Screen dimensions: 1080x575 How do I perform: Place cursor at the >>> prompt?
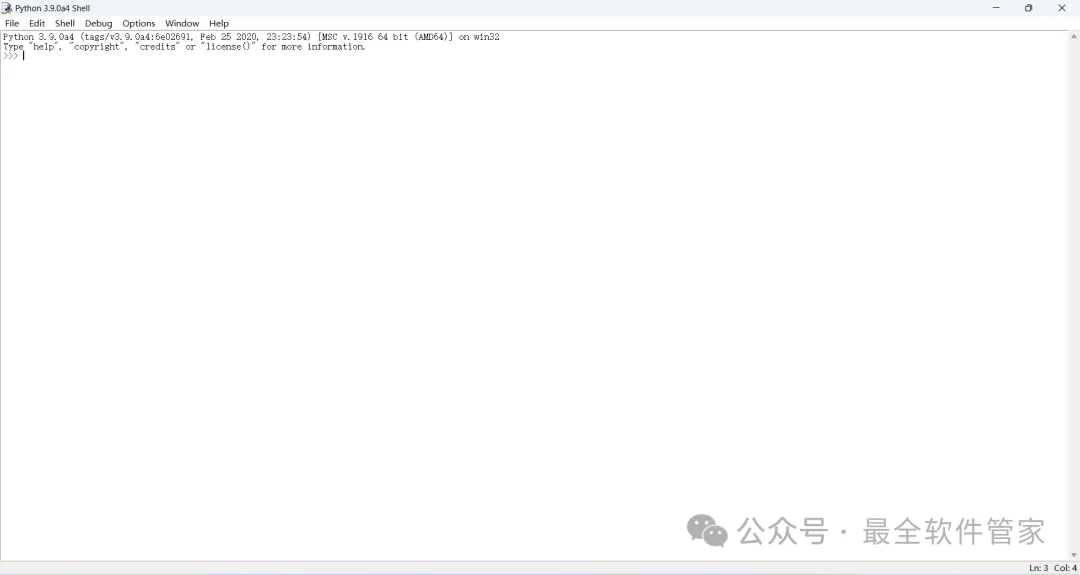23,56
